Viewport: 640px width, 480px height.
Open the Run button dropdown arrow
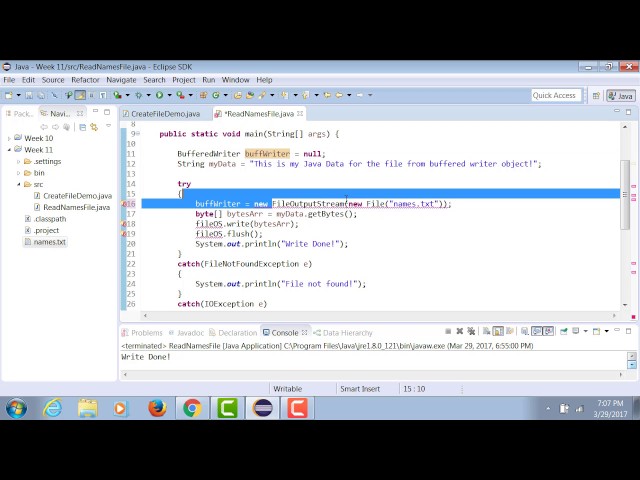tap(169, 95)
